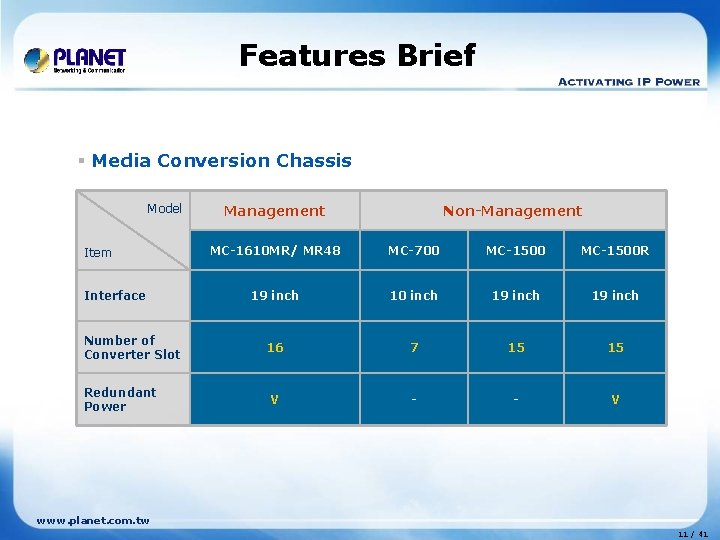This screenshot has width=720, height=540.
Task: Click "19 inch" in the MC-1500 column
Action: [x=516, y=295]
